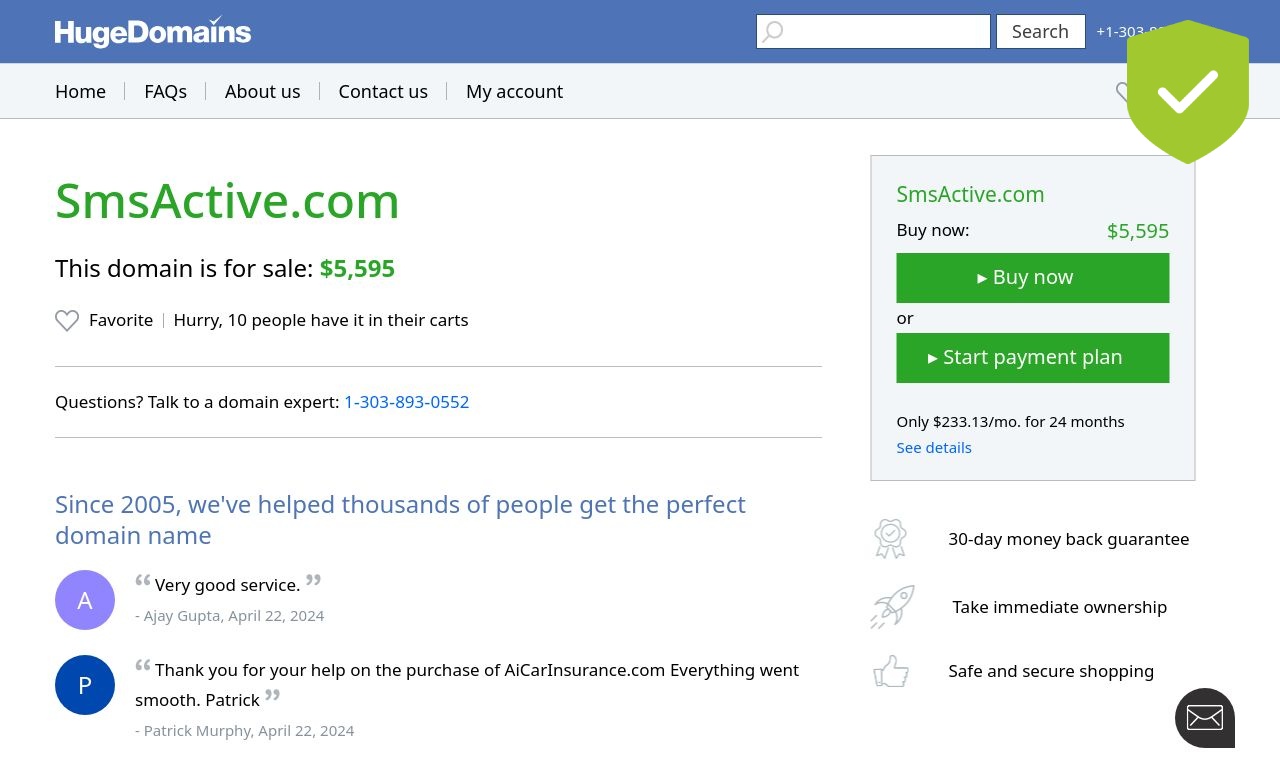Open the Contact us page
The image size is (1280, 768).
[x=383, y=91]
